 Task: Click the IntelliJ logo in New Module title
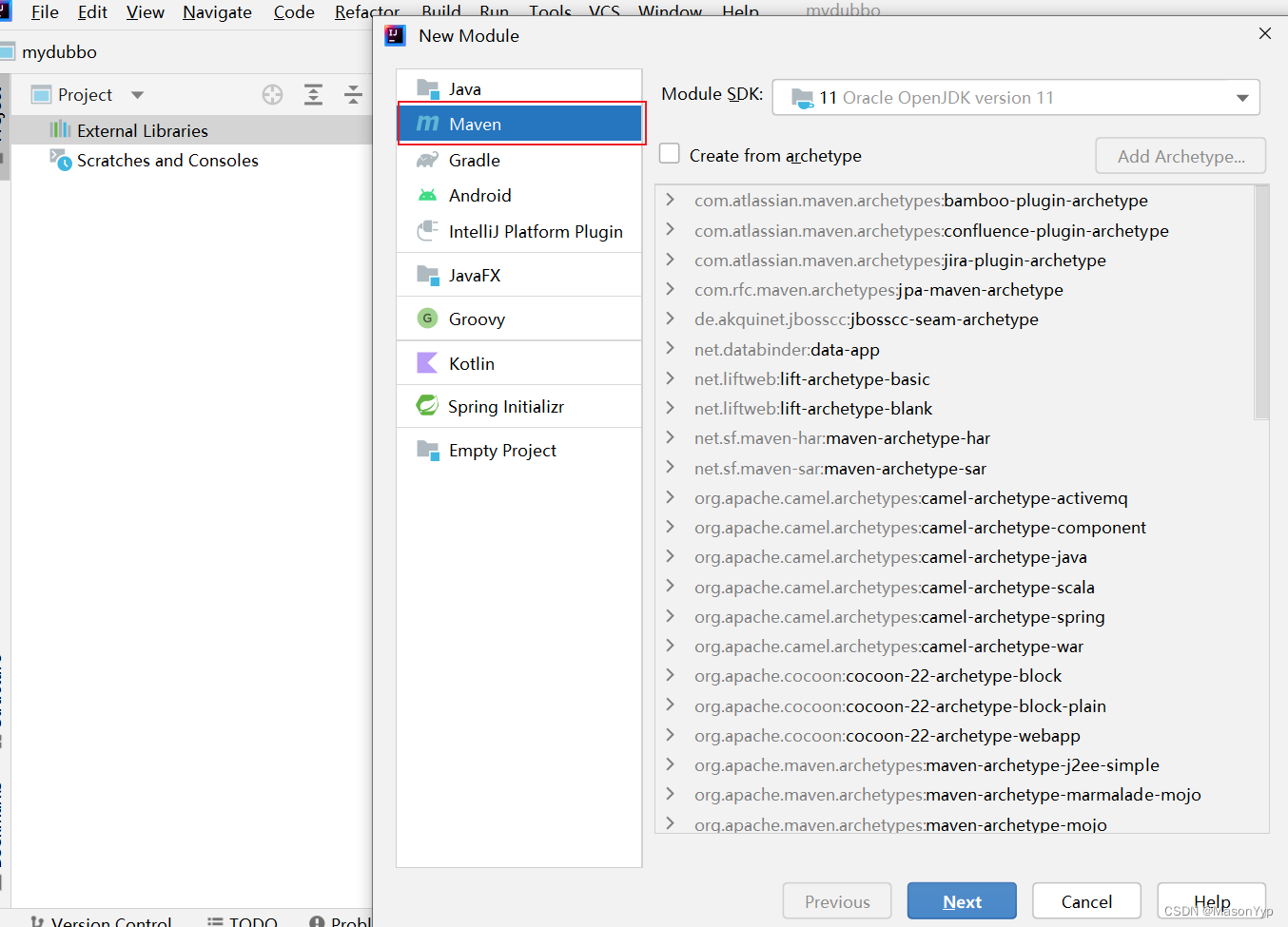(396, 35)
